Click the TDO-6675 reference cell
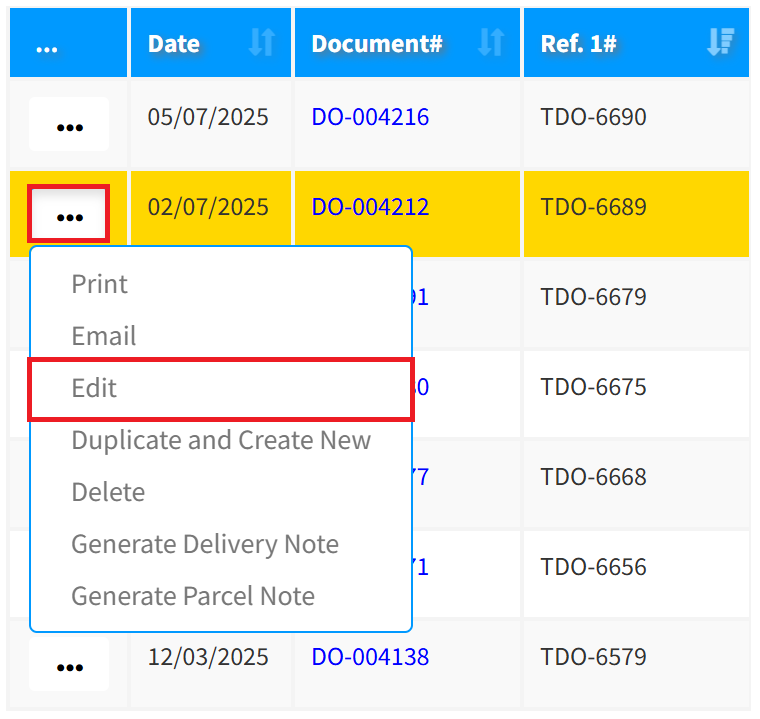Viewport: 760px width, 719px height. click(593, 387)
